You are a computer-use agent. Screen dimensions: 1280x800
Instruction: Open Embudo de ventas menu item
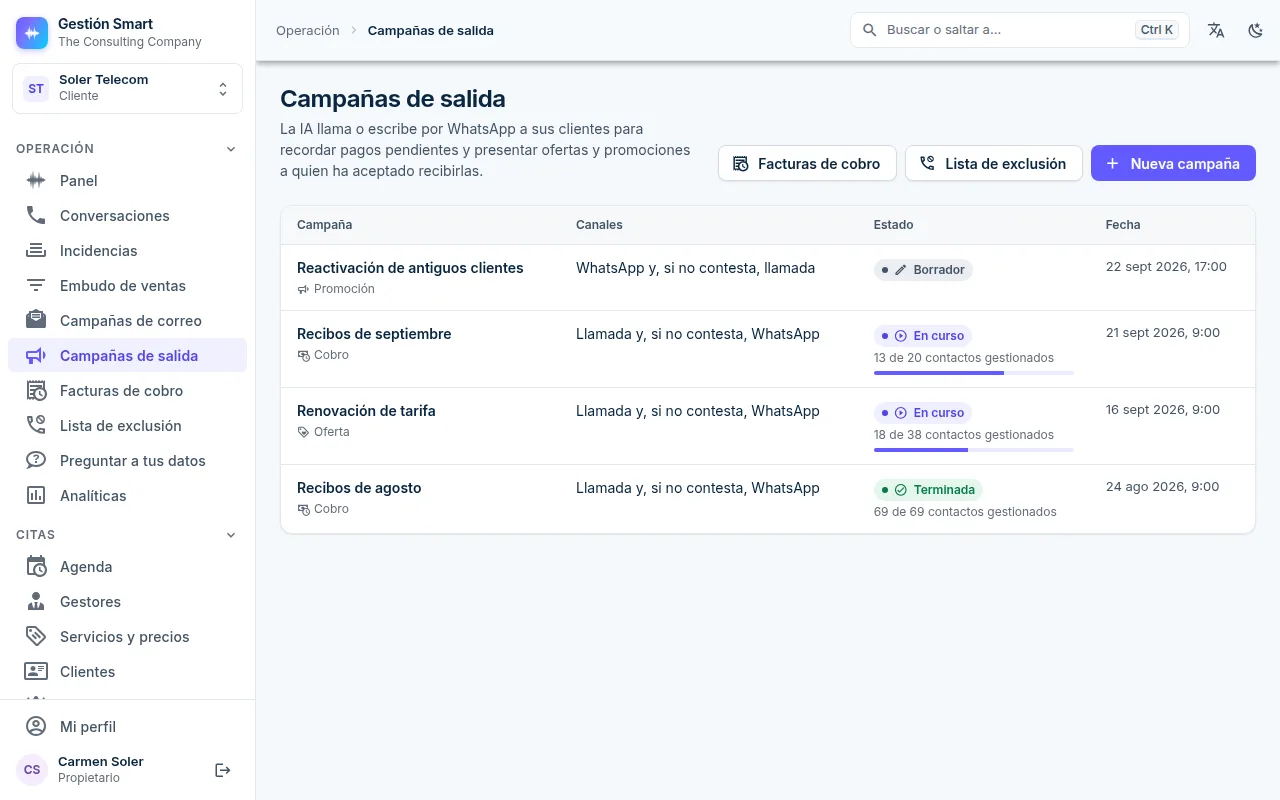(x=127, y=286)
